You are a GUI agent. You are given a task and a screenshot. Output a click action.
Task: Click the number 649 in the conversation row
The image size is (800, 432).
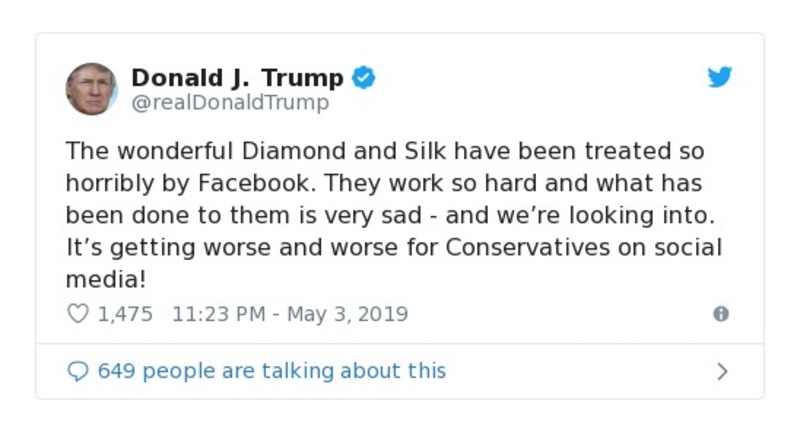click(116, 371)
